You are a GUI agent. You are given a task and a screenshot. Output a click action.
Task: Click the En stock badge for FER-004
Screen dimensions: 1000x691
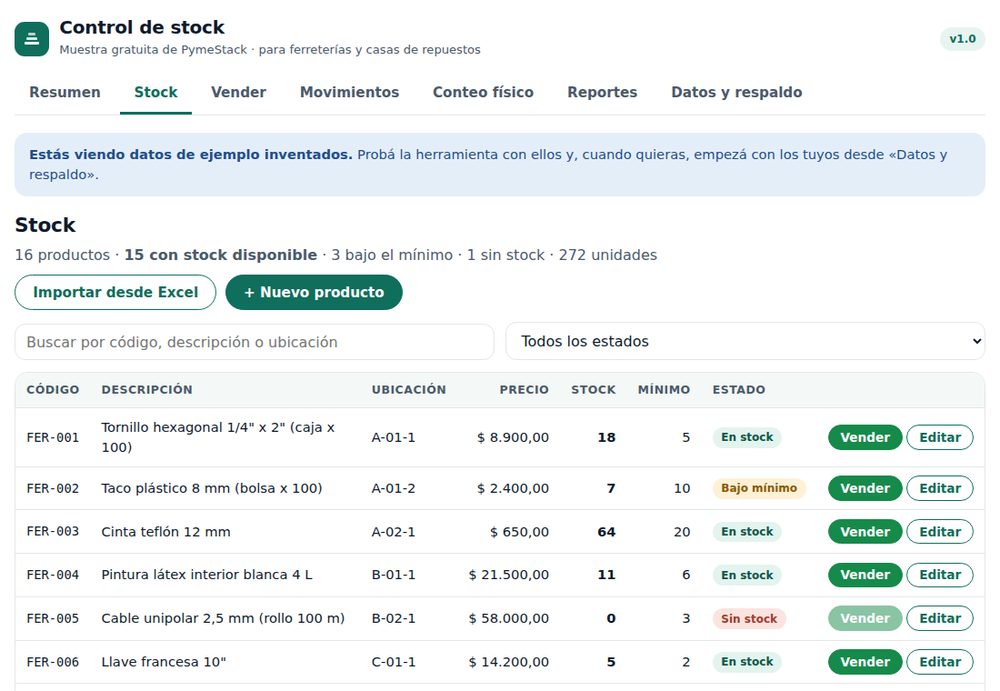747,575
